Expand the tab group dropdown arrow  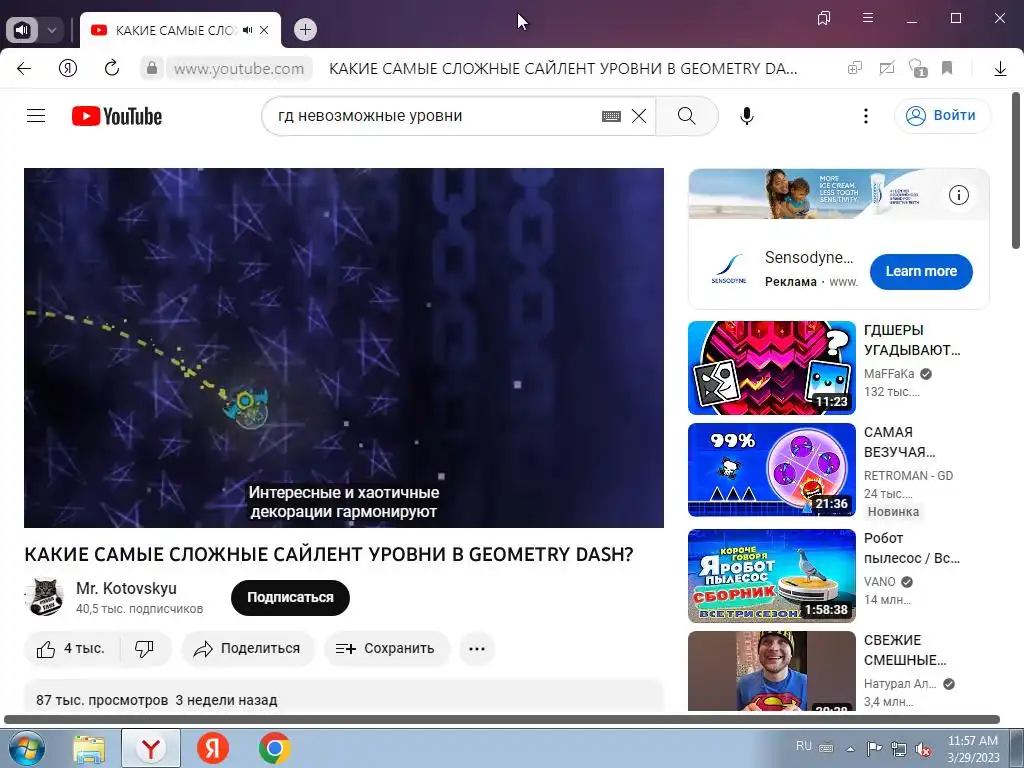(52, 30)
